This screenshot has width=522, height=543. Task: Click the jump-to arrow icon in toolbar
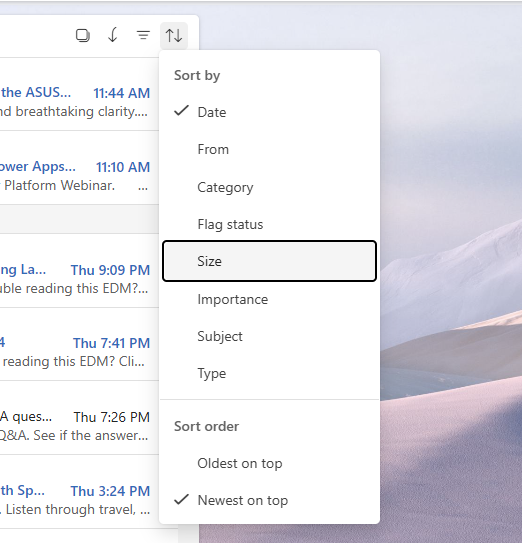[x=113, y=35]
